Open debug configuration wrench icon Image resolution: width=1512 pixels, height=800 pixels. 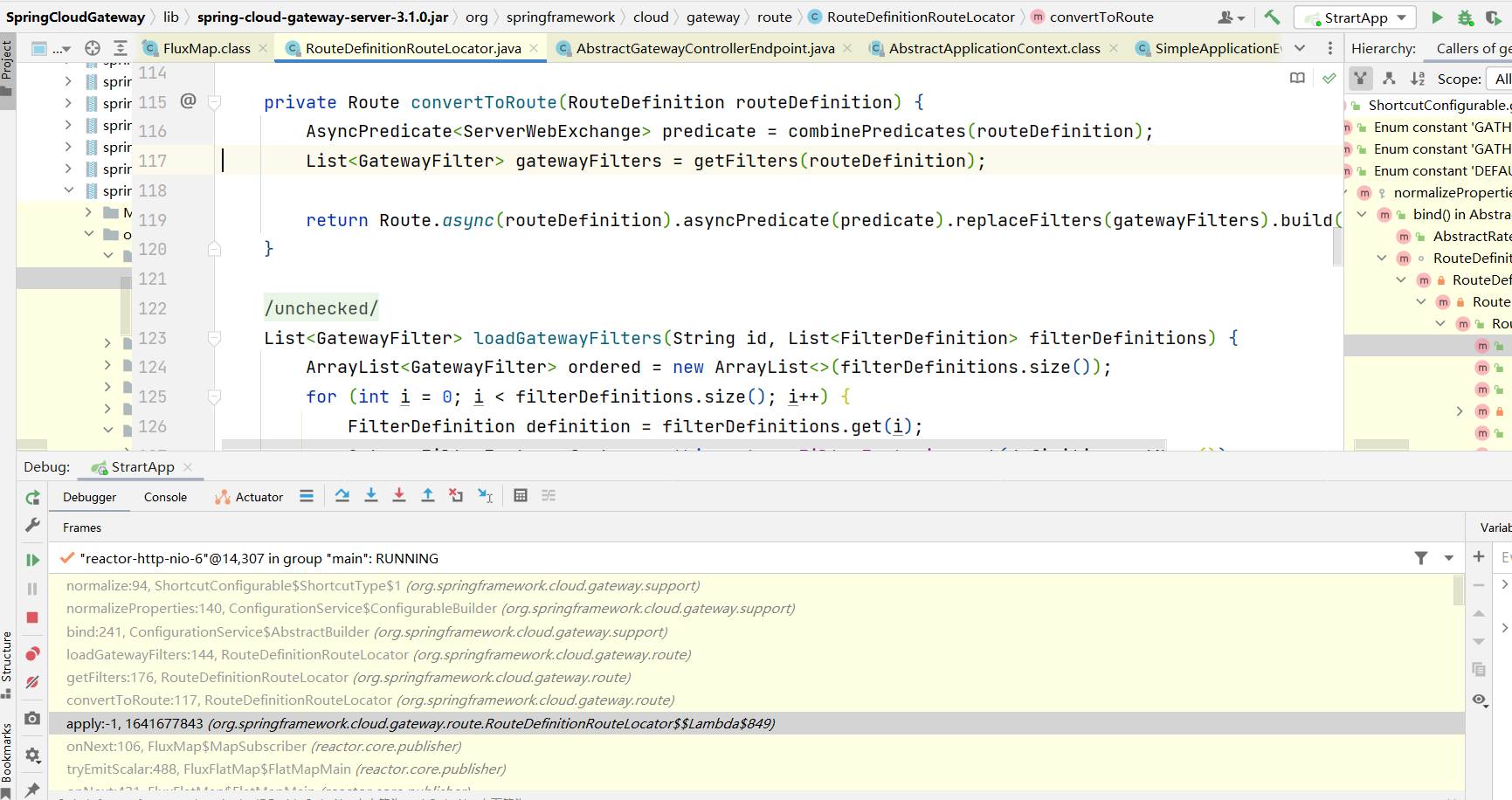[x=32, y=525]
